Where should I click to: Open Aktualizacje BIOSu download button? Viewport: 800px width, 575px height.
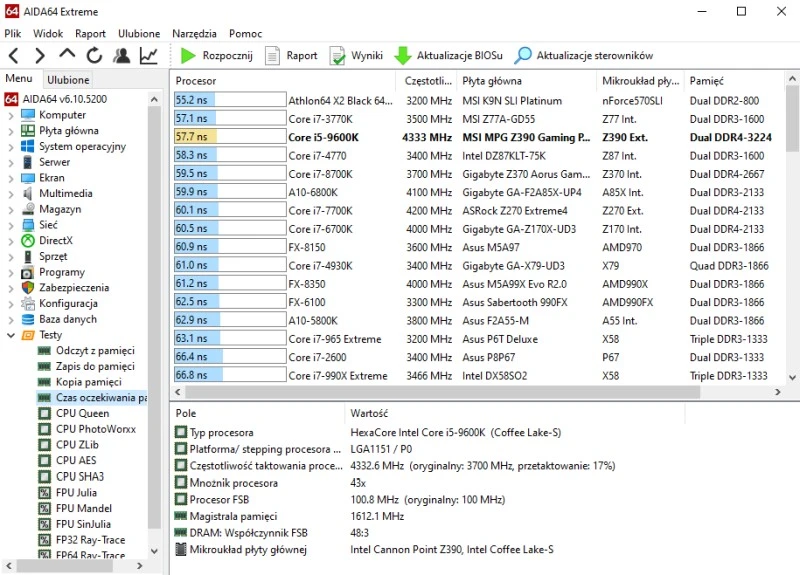click(448, 55)
